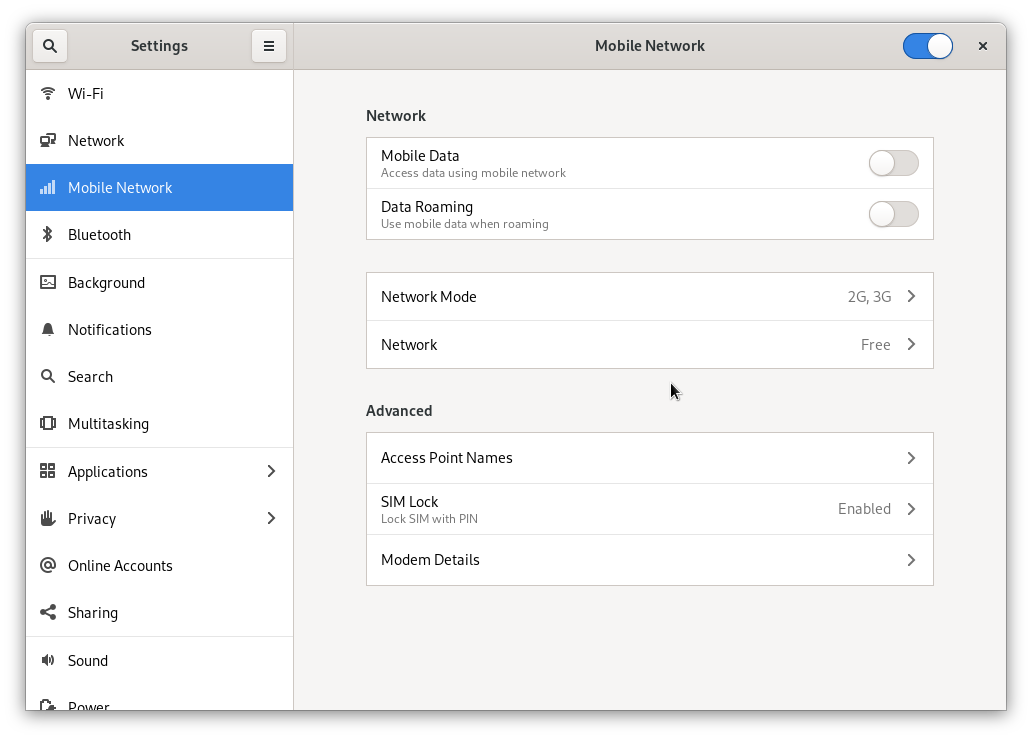Click the Sharing icon in sidebar

(47, 613)
